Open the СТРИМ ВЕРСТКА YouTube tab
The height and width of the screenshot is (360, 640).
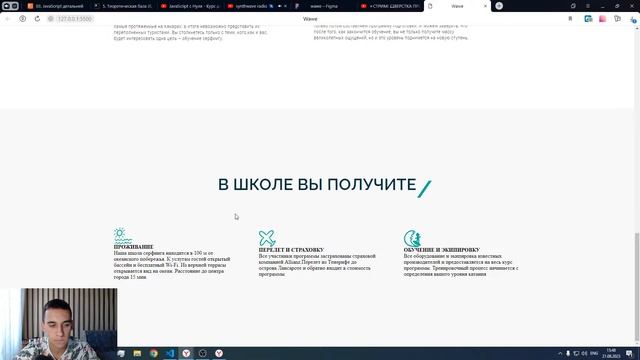tap(390, 6)
